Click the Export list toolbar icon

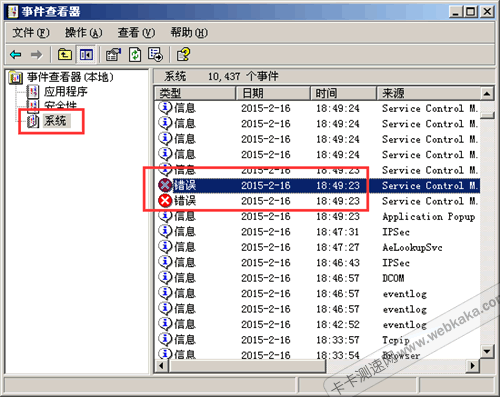tap(155, 54)
